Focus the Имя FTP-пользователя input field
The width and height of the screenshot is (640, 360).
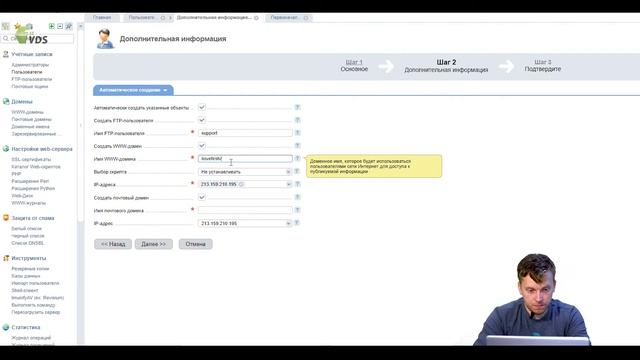coord(245,133)
